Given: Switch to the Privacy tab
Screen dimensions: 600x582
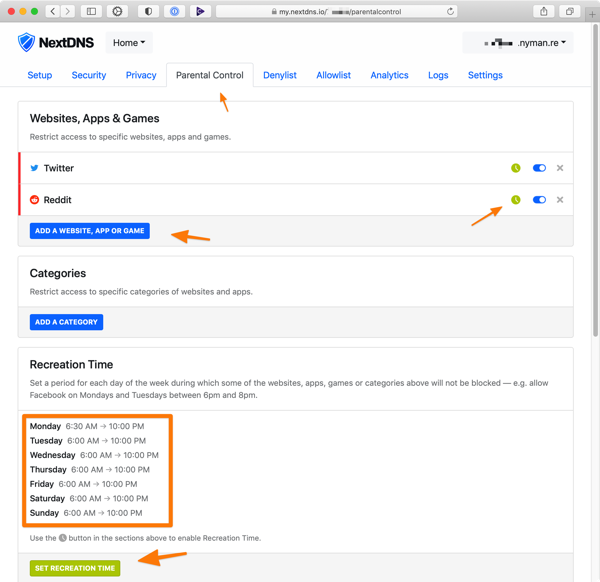Looking at the screenshot, I should 141,75.
